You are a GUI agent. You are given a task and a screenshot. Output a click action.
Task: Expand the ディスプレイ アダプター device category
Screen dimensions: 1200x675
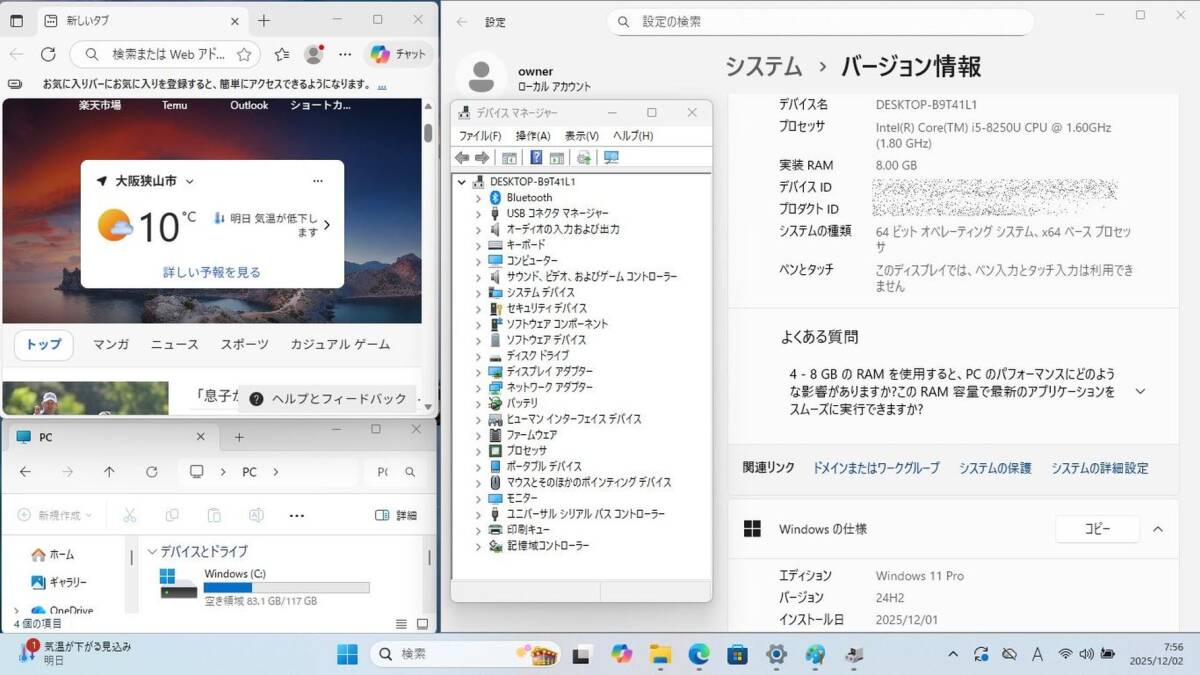[x=478, y=372]
